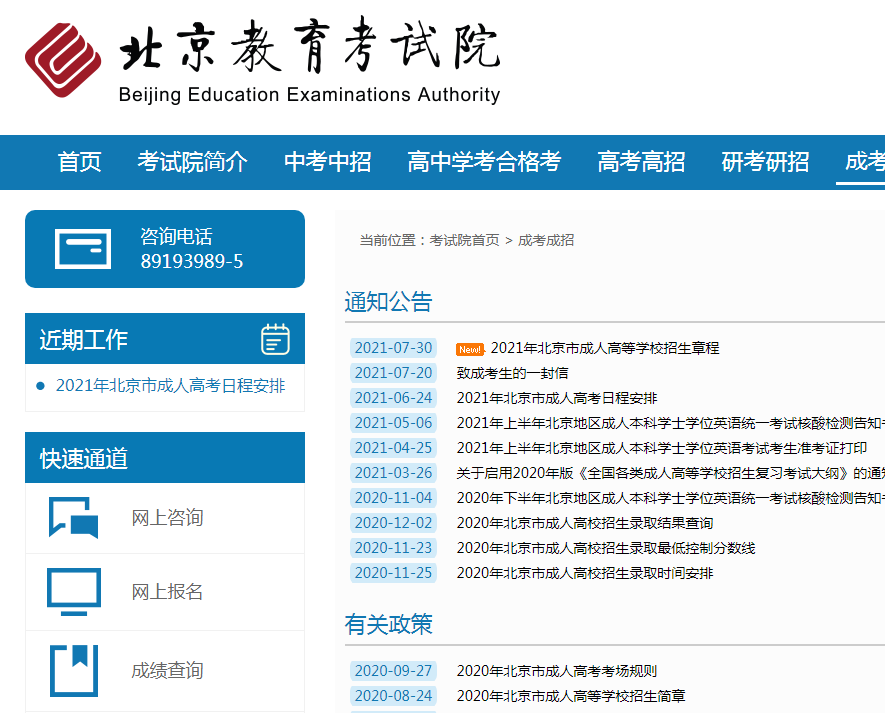
Task: Open the 成绩查询 quick link
Action: pyautogui.click(x=167, y=671)
